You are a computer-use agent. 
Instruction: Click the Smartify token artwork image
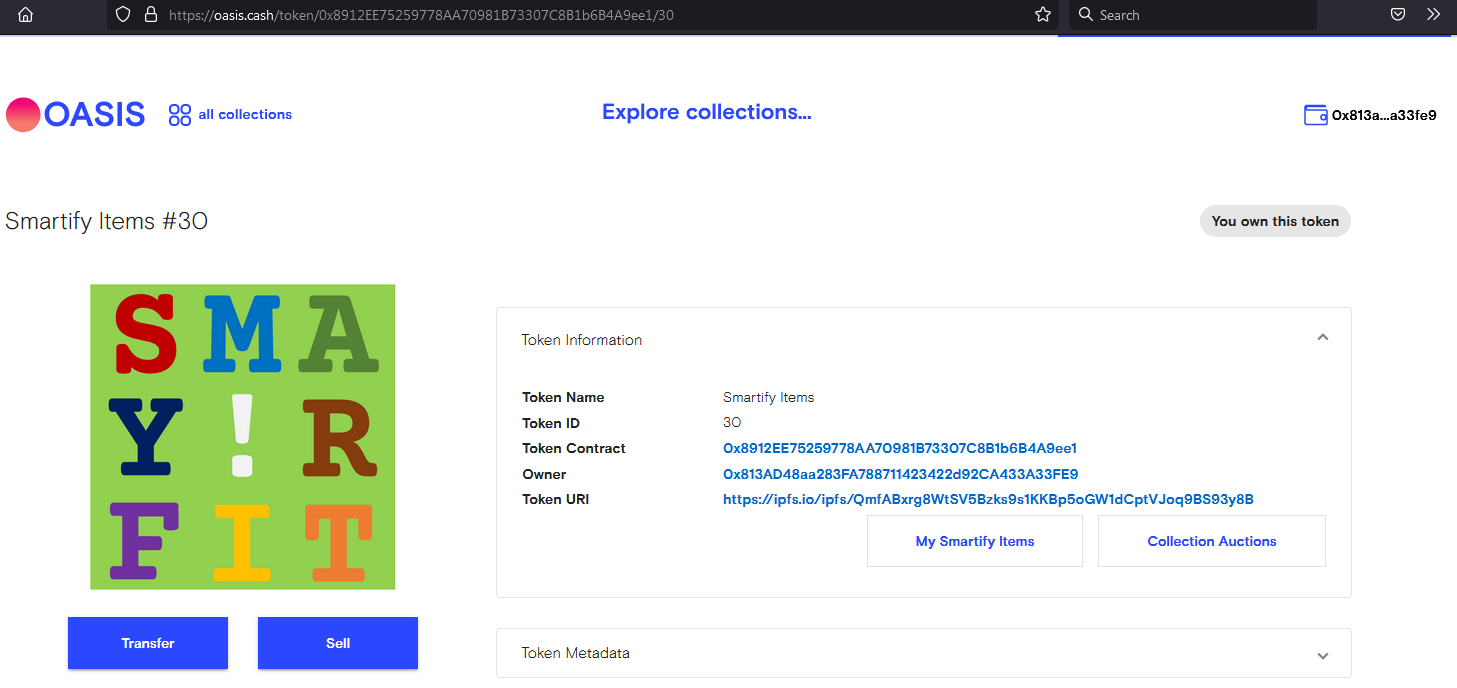point(243,437)
